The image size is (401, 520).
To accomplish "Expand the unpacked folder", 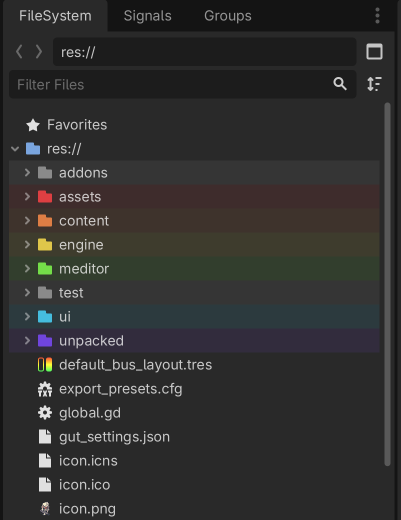I will [27, 341].
